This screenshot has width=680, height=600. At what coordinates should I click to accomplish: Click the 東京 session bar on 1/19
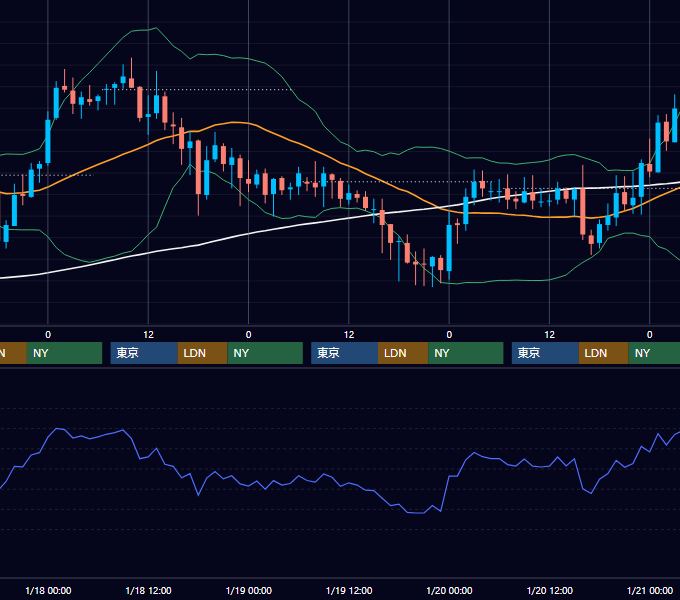344,353
